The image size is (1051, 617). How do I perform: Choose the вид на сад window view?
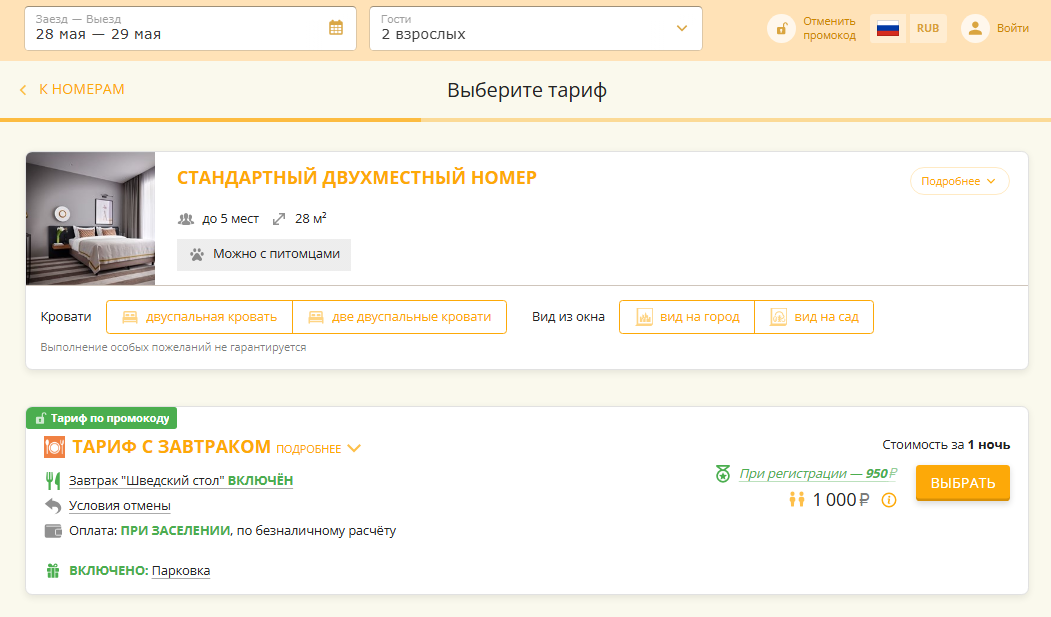(x=814, y=317)
